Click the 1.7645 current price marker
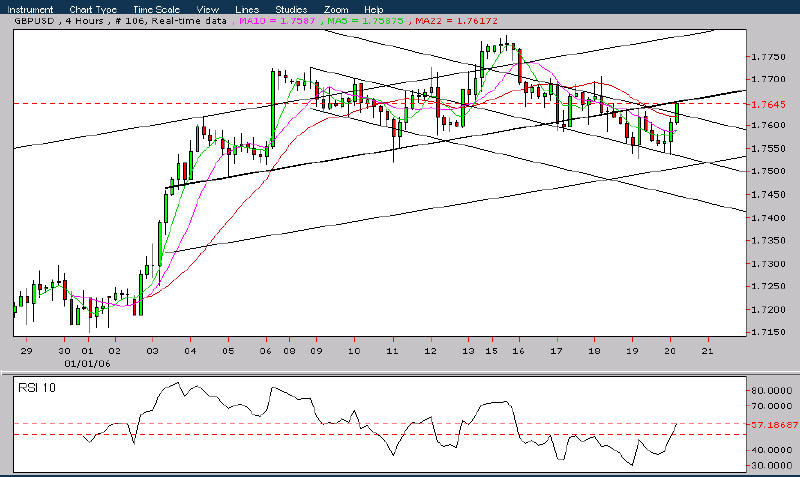This screenshot has height=477, width=800. coord(768,104)
